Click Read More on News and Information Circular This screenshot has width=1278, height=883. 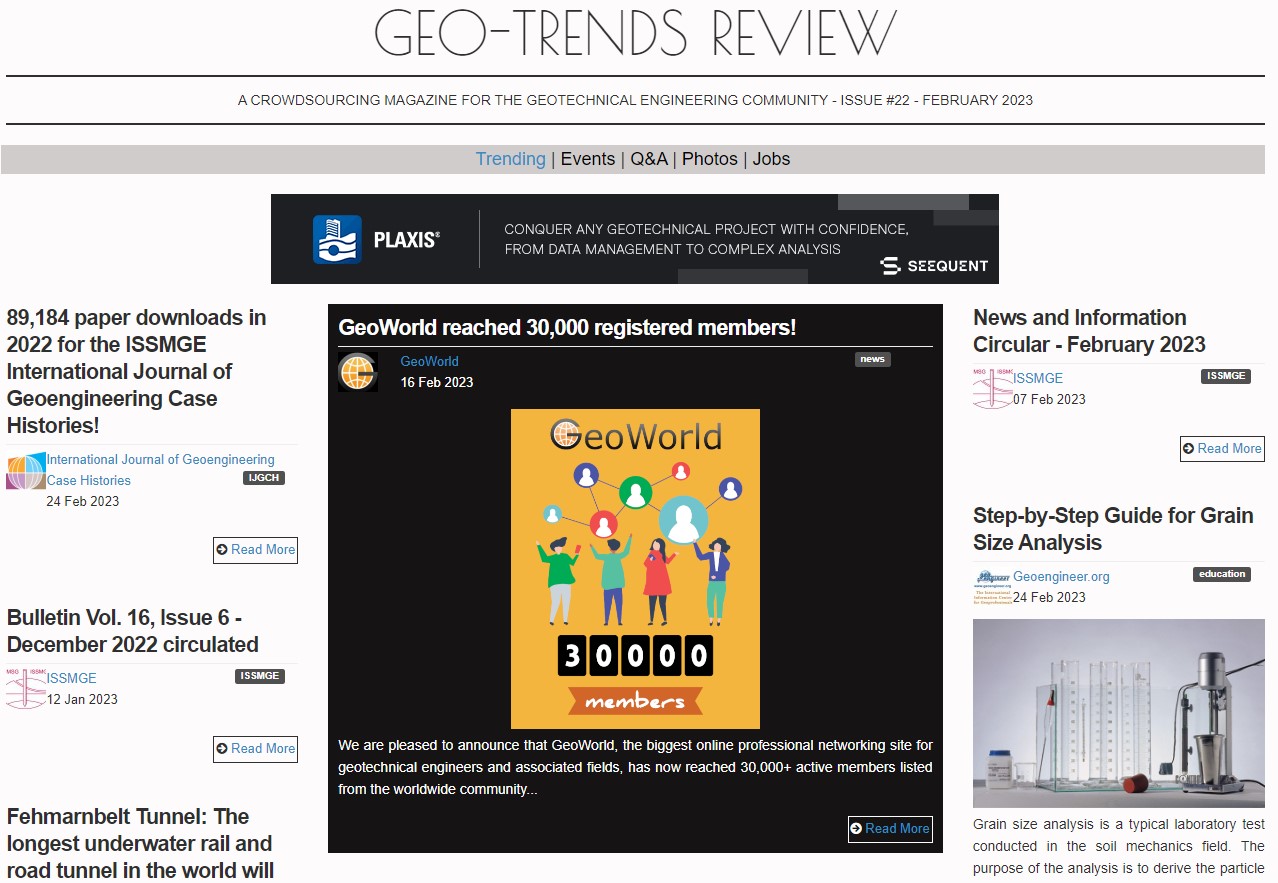(1222, 449)
